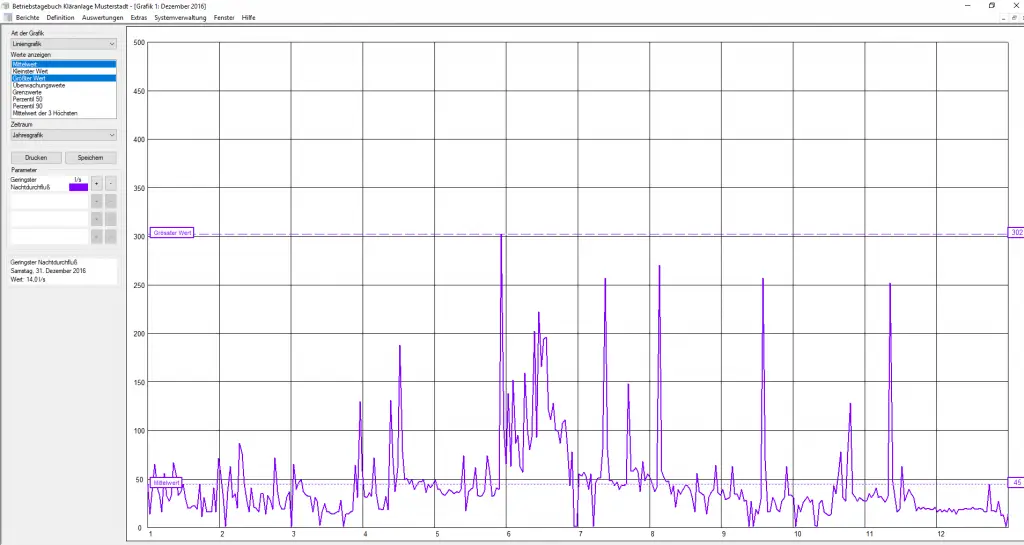Screen dimensions: 1024x545
Task: Open the Berichte menu
Action: [x=28, y=18]
